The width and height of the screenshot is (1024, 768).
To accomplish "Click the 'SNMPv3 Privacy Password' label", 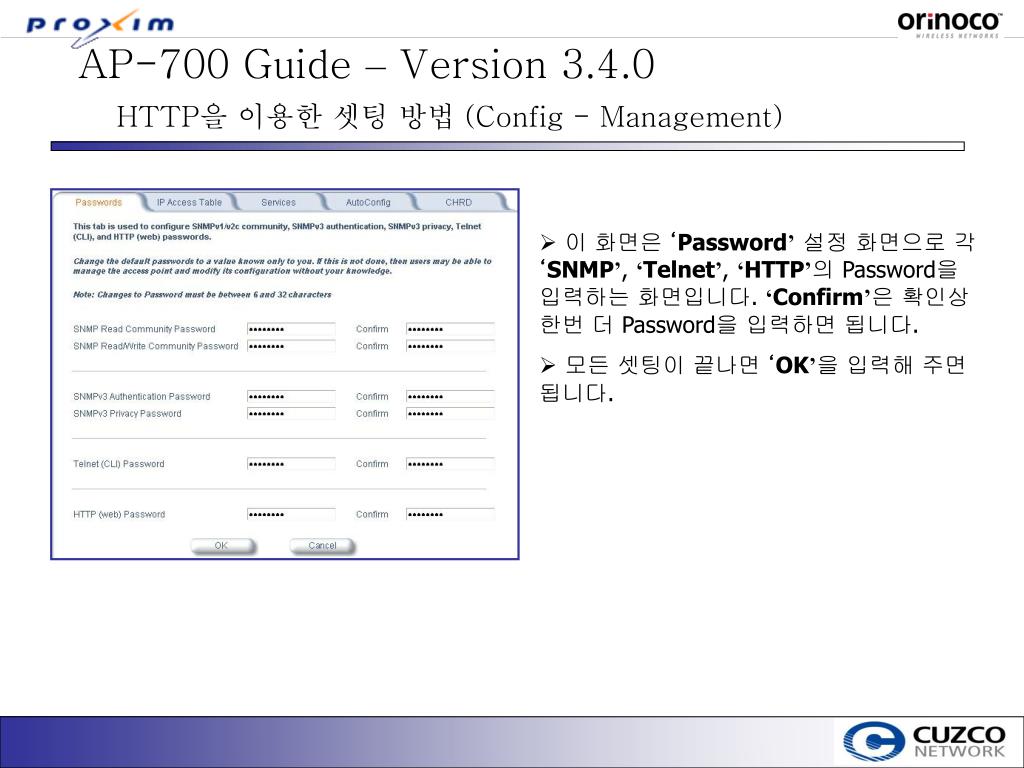I will point(127,413).
